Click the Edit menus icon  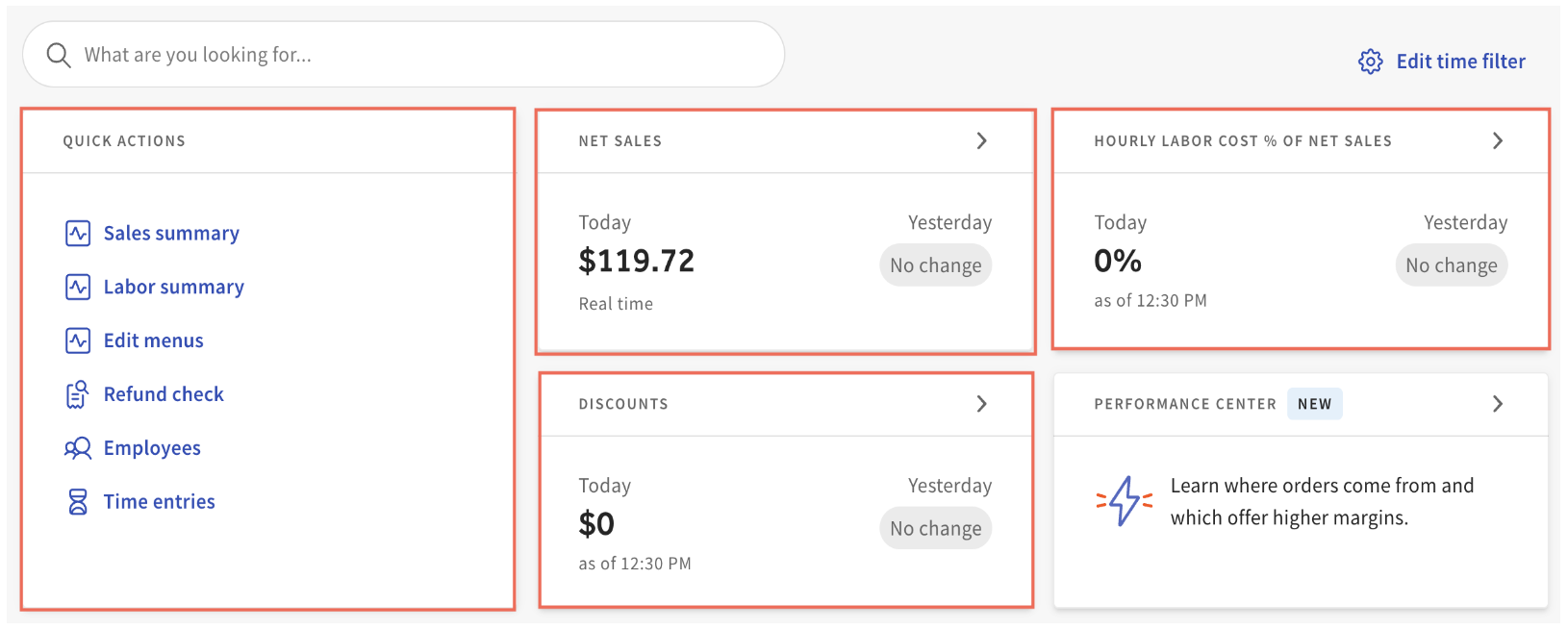pos(78,341)
